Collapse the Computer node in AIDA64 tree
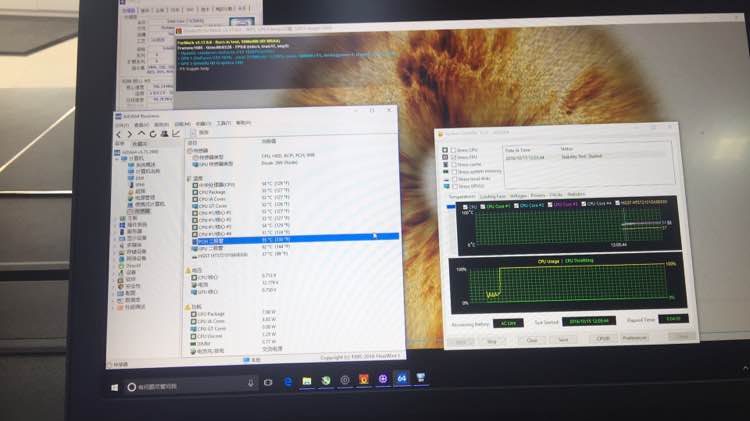This screenshot has height=421, width=750. pyautogui.click(x=118, y=158)
